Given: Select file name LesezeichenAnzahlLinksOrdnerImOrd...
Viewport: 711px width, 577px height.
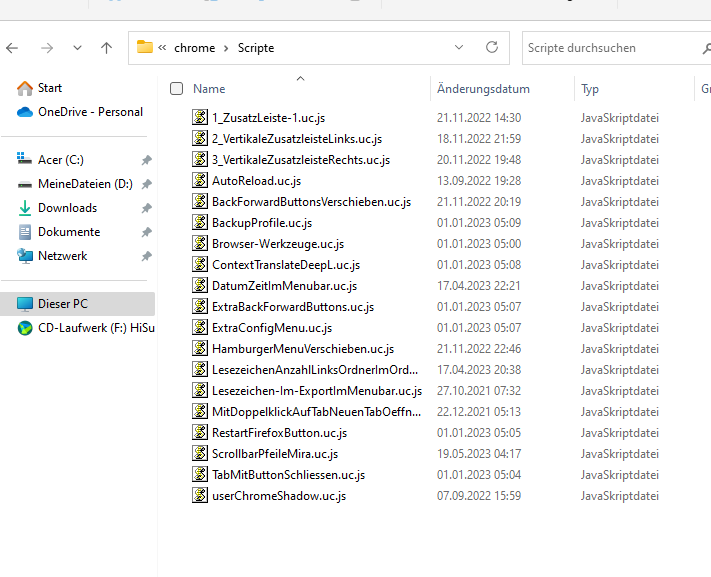Looking at the screenshot, I should pos(315,370).
